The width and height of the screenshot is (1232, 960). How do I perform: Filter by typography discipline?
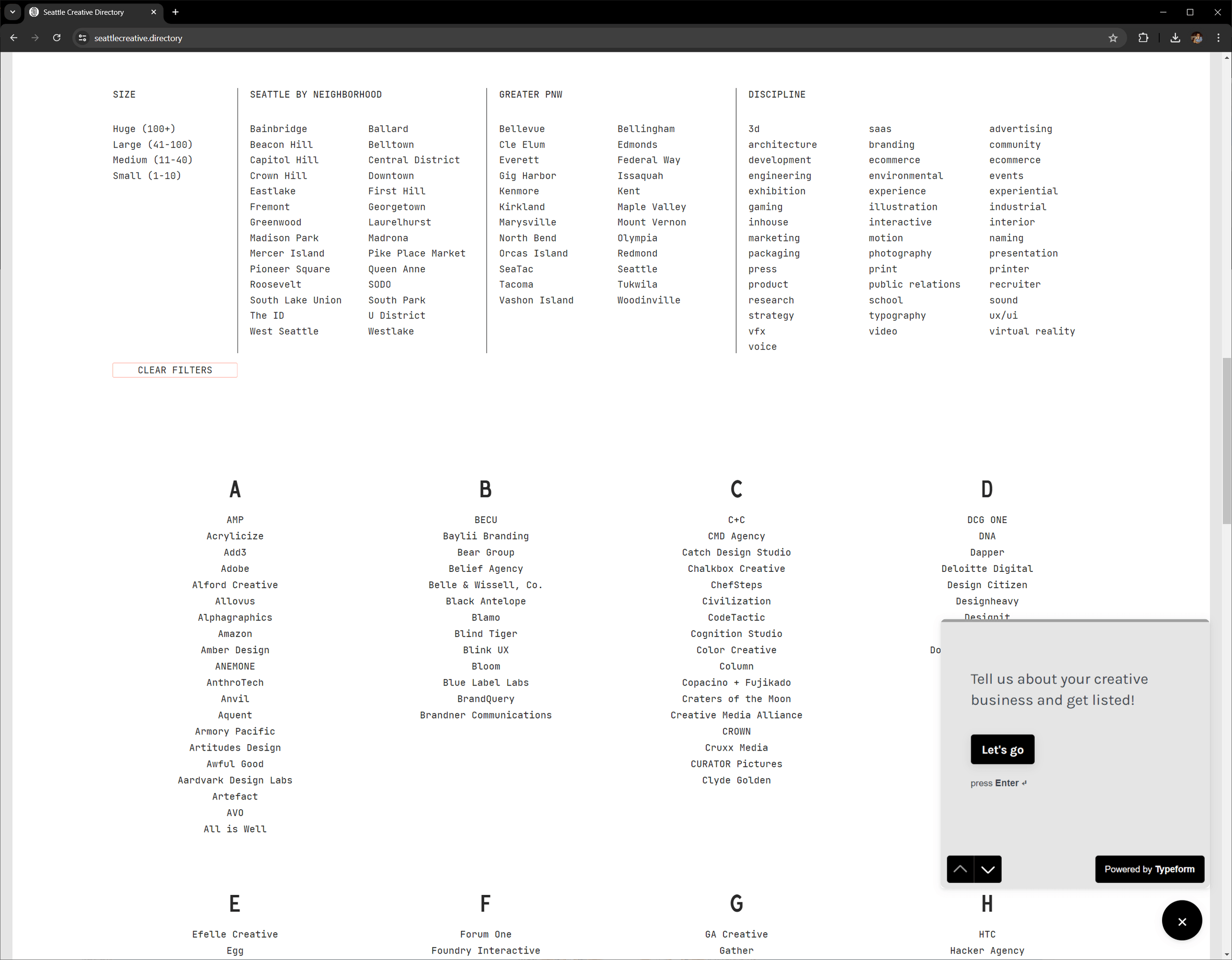897,316
